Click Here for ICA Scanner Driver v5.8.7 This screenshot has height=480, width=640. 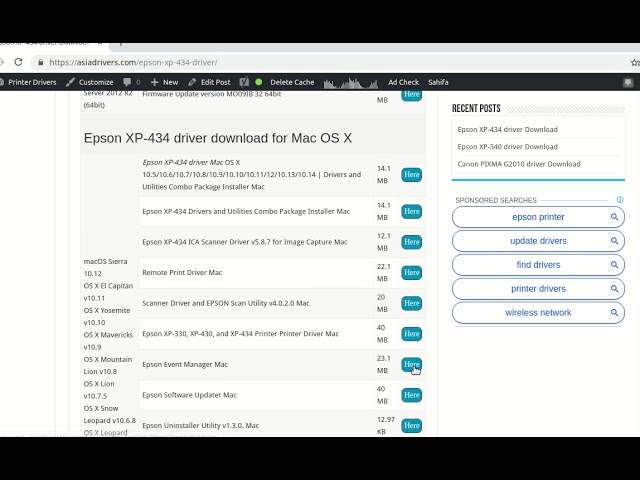[411, 242]
